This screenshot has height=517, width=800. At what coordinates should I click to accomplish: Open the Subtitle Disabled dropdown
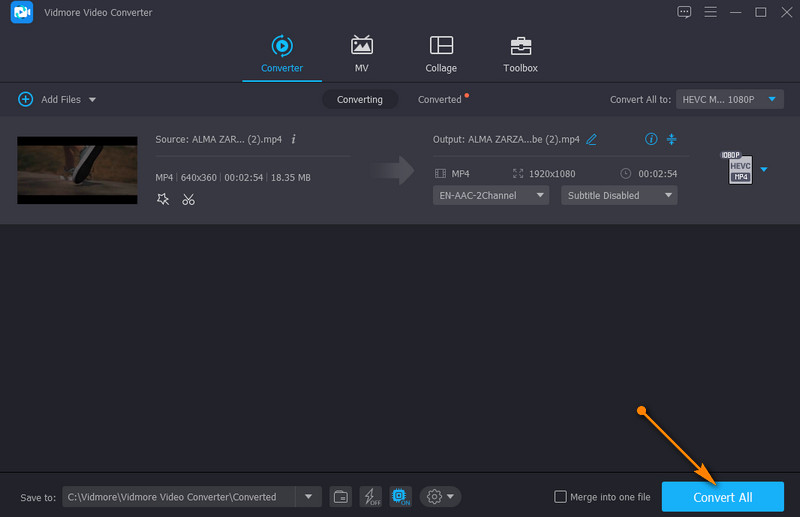click(619, 195)
